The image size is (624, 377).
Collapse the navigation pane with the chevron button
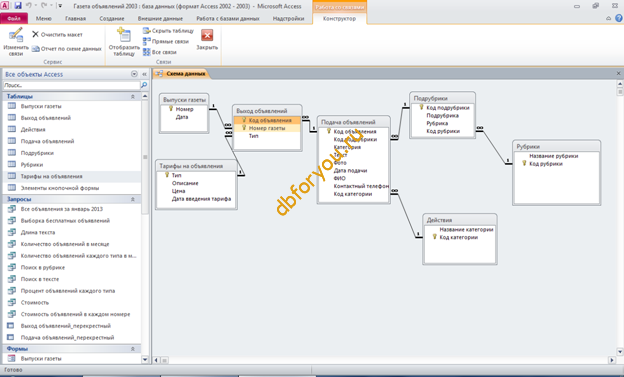(x=144, y=74)
